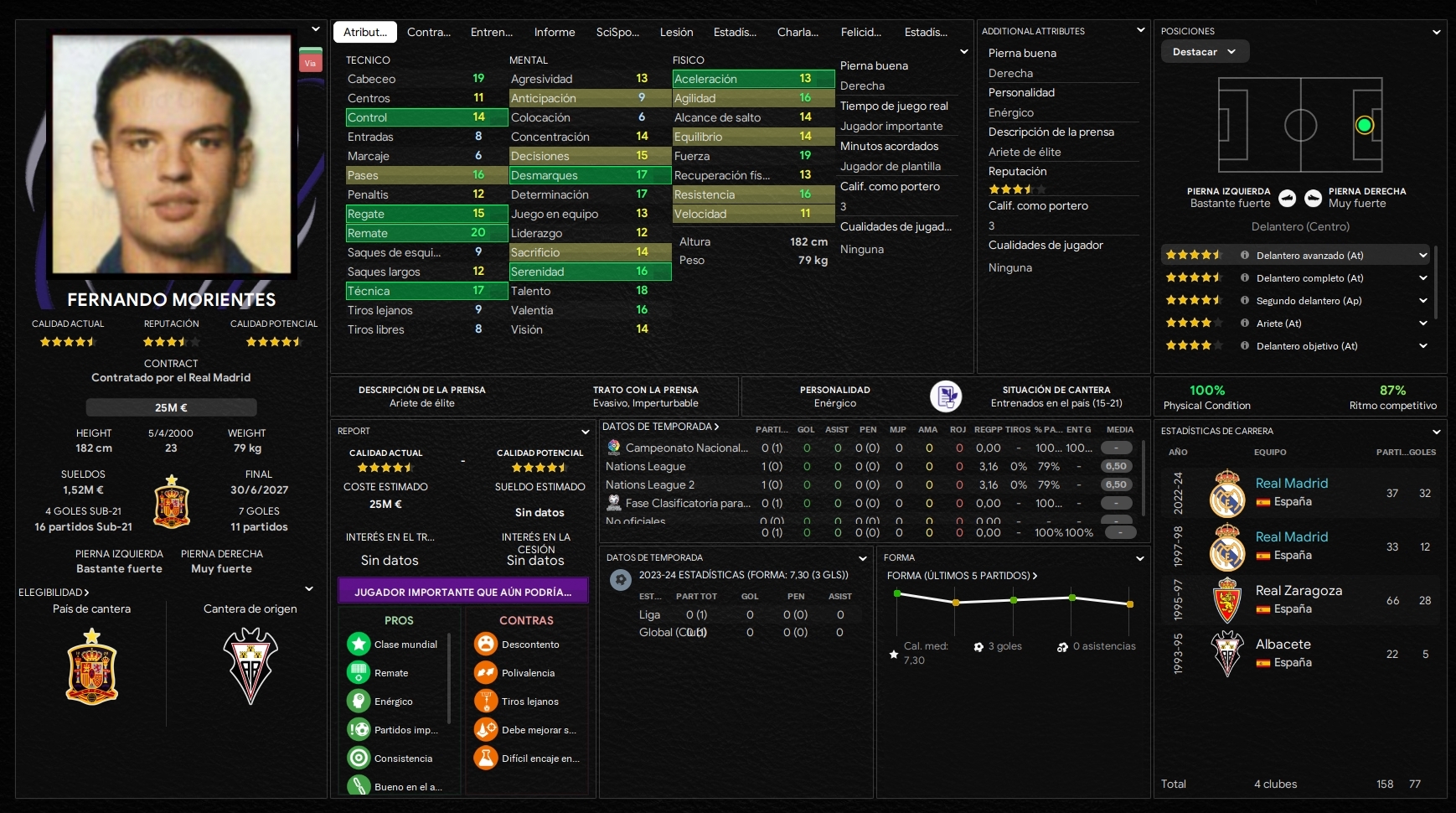The width and height of the screenshot is (1456, 813).
Task: Open the SciSpo... tab
Action: (x=617, y=32)
